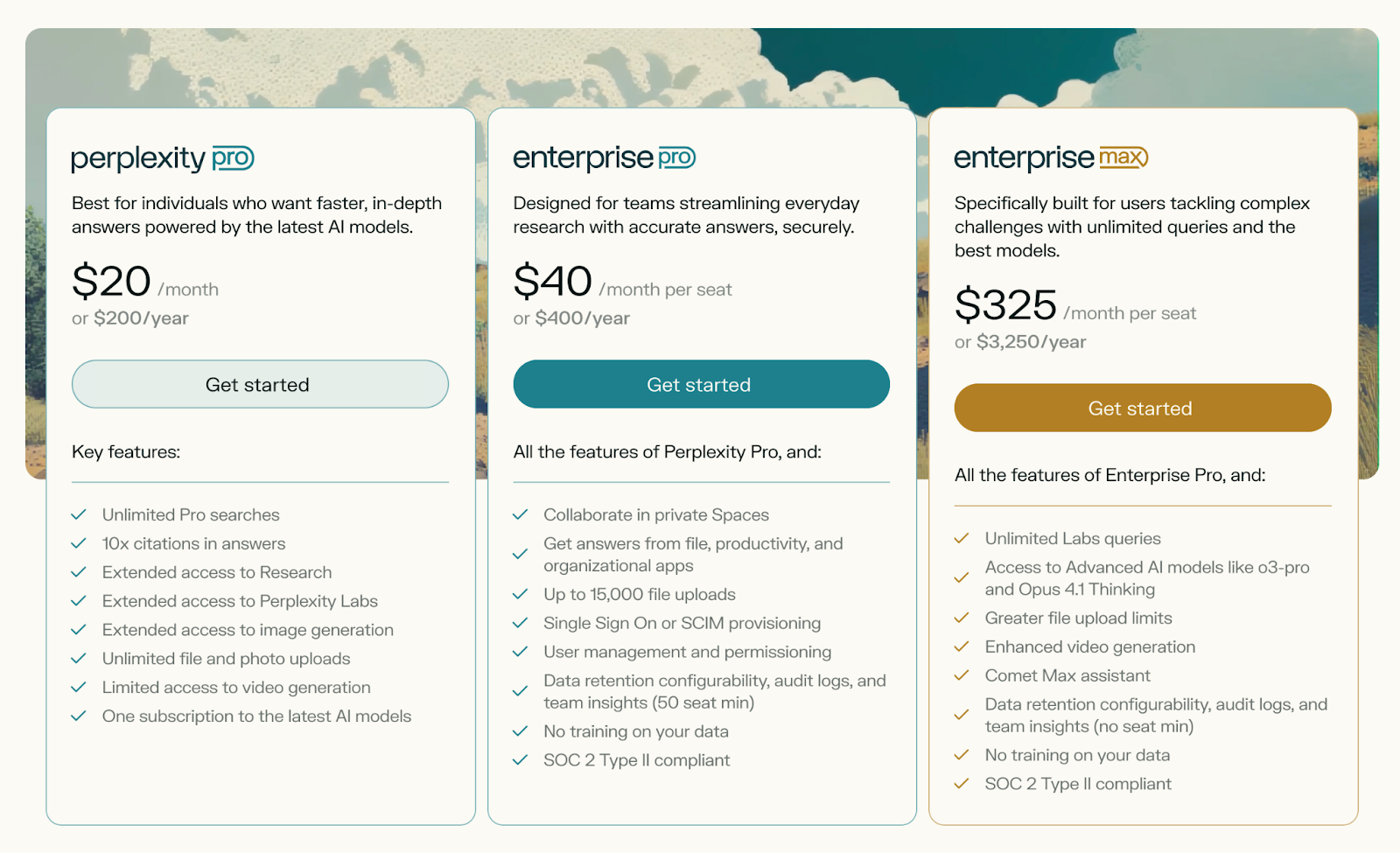Click checkmark next to Limited access to video generation

pyautogui.click(x=79, y=687)
